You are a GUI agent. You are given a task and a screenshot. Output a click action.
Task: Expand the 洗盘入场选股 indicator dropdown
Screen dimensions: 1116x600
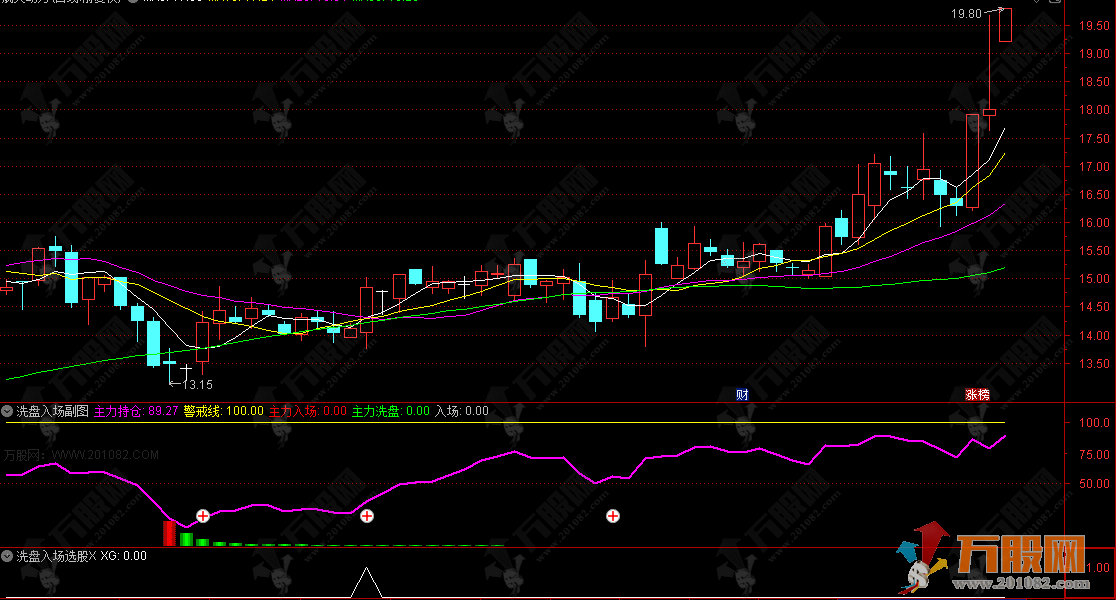[x=8, y=555]
